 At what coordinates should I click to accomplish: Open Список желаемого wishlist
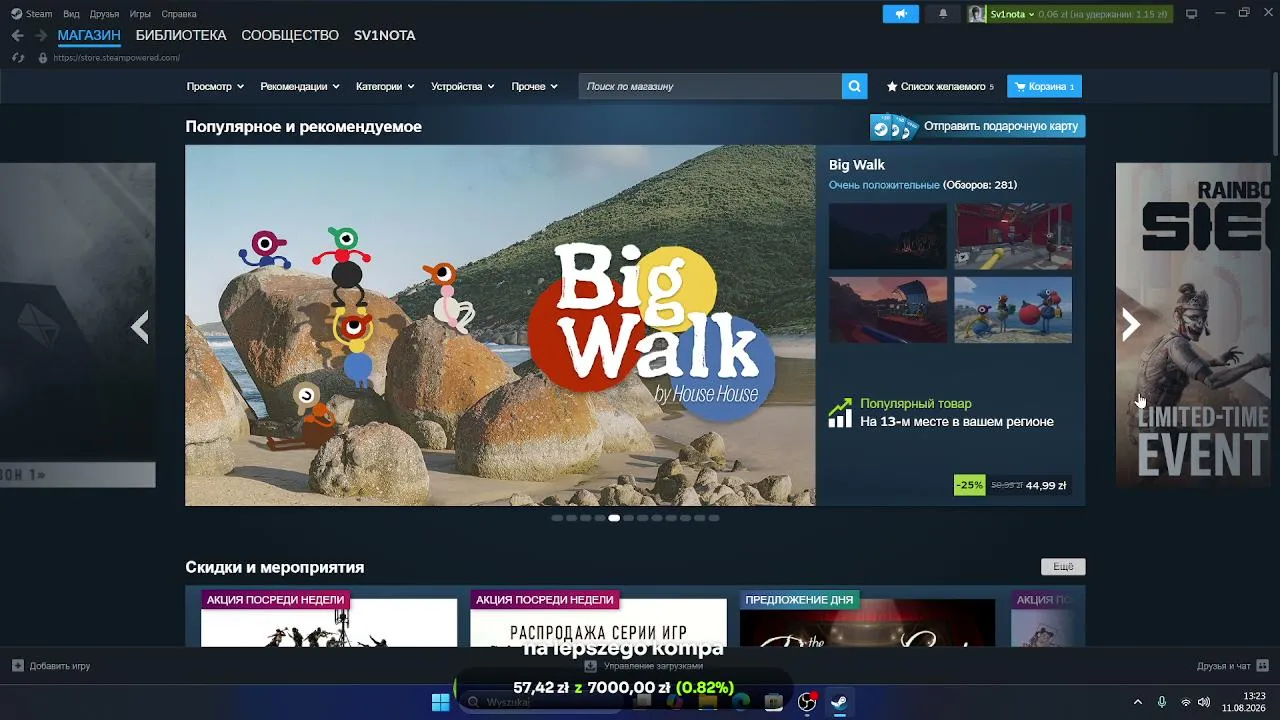pyautogui.click(x=940, y=87)
